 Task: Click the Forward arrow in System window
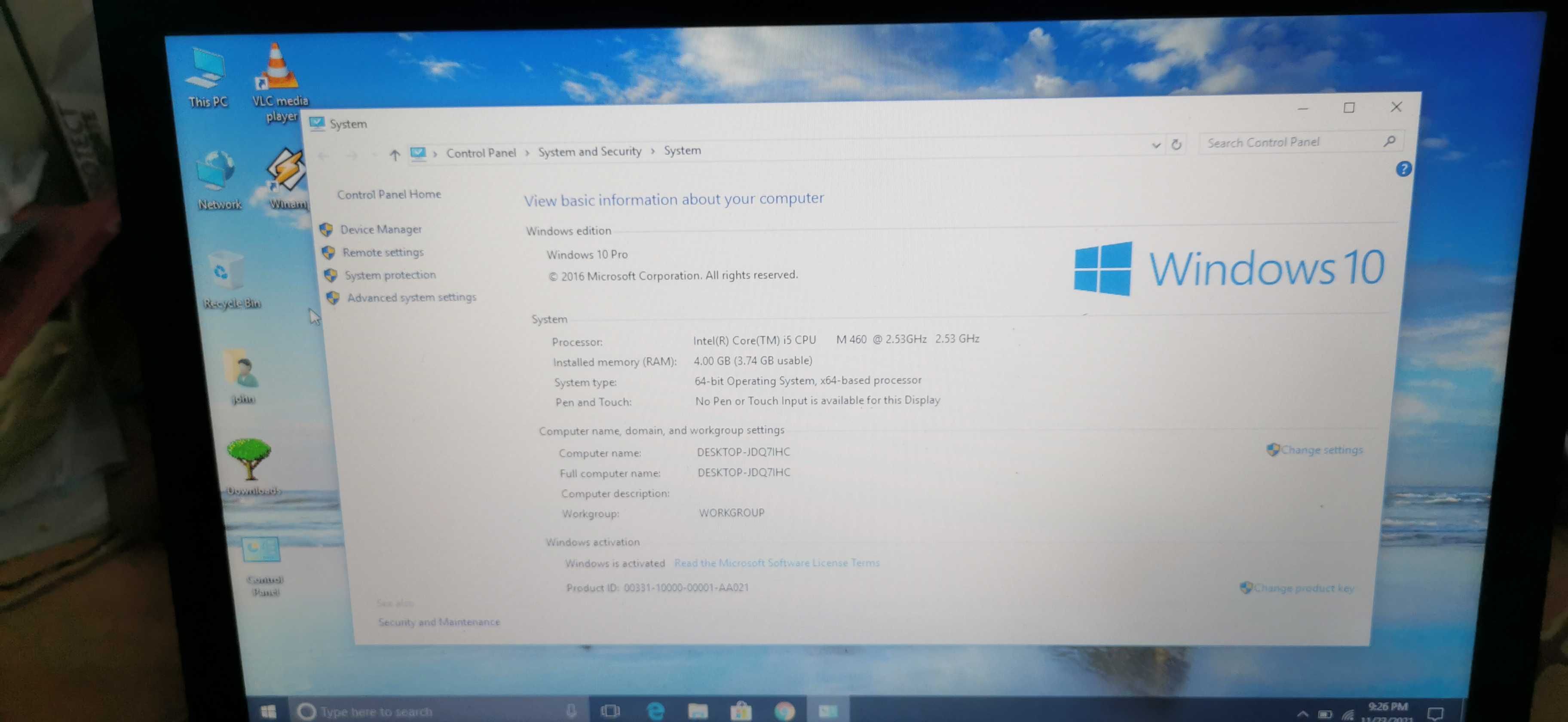point(352,156)
